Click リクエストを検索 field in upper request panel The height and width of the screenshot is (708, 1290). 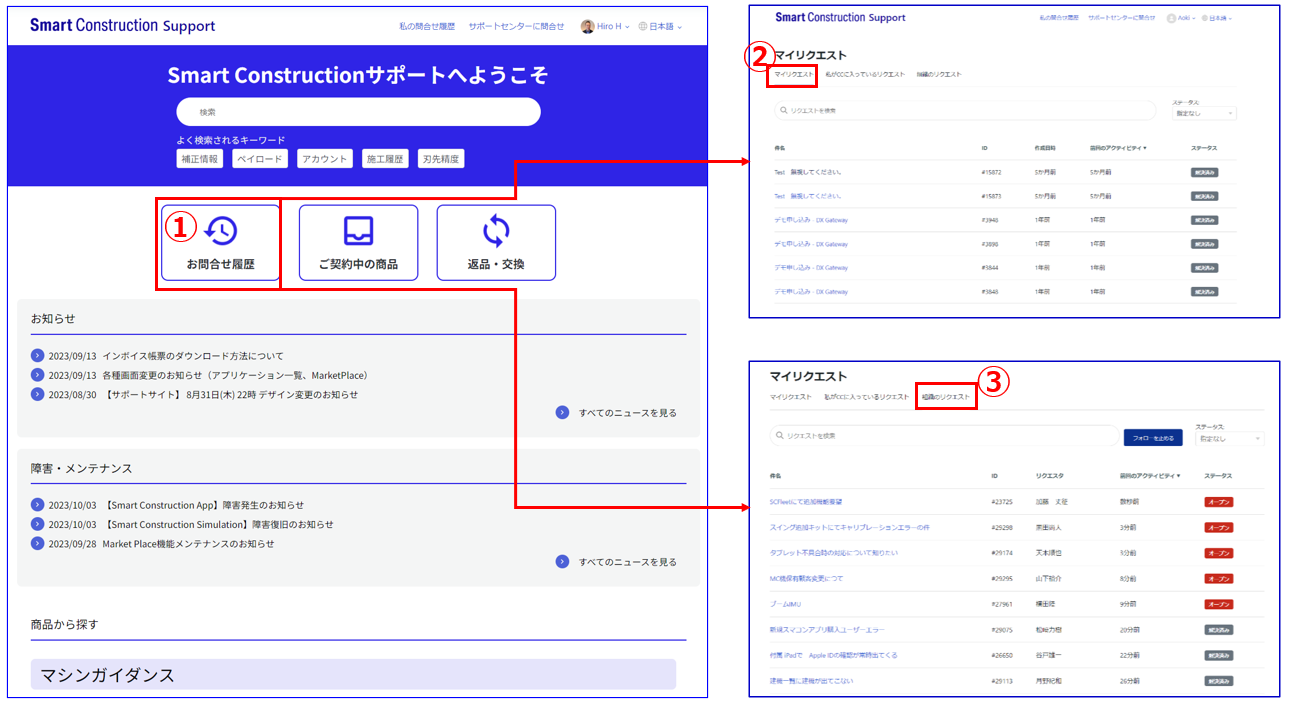tap(967, 110)
